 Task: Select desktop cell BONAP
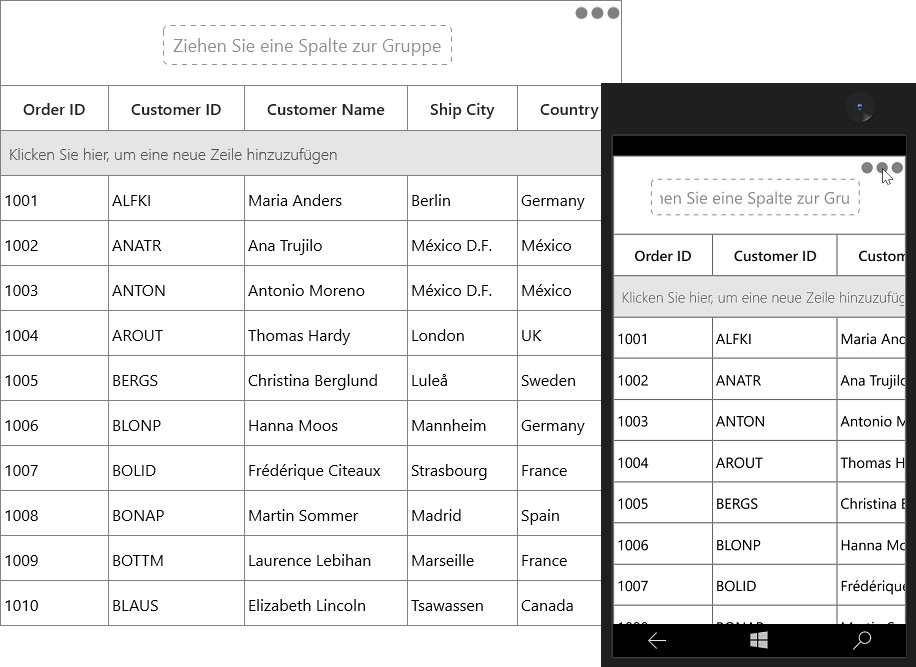pos(176,515)
